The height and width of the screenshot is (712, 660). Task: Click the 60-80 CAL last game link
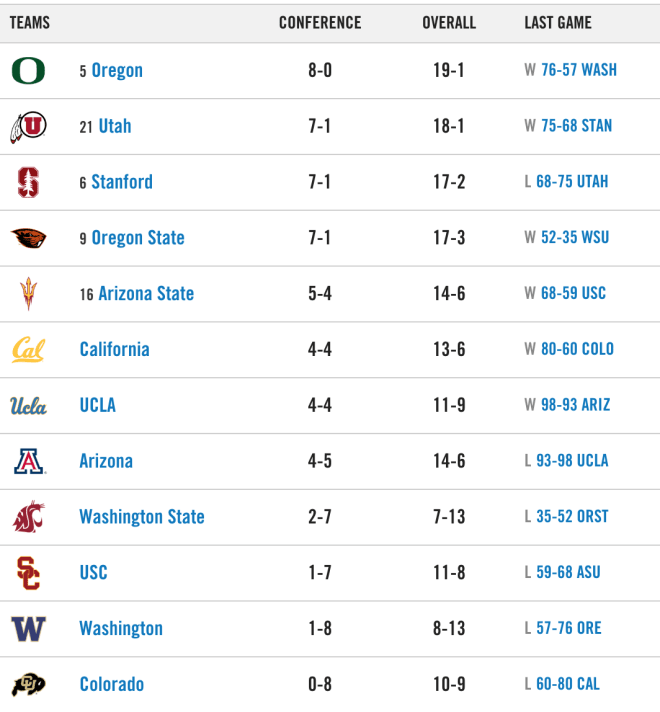(568, 684)
